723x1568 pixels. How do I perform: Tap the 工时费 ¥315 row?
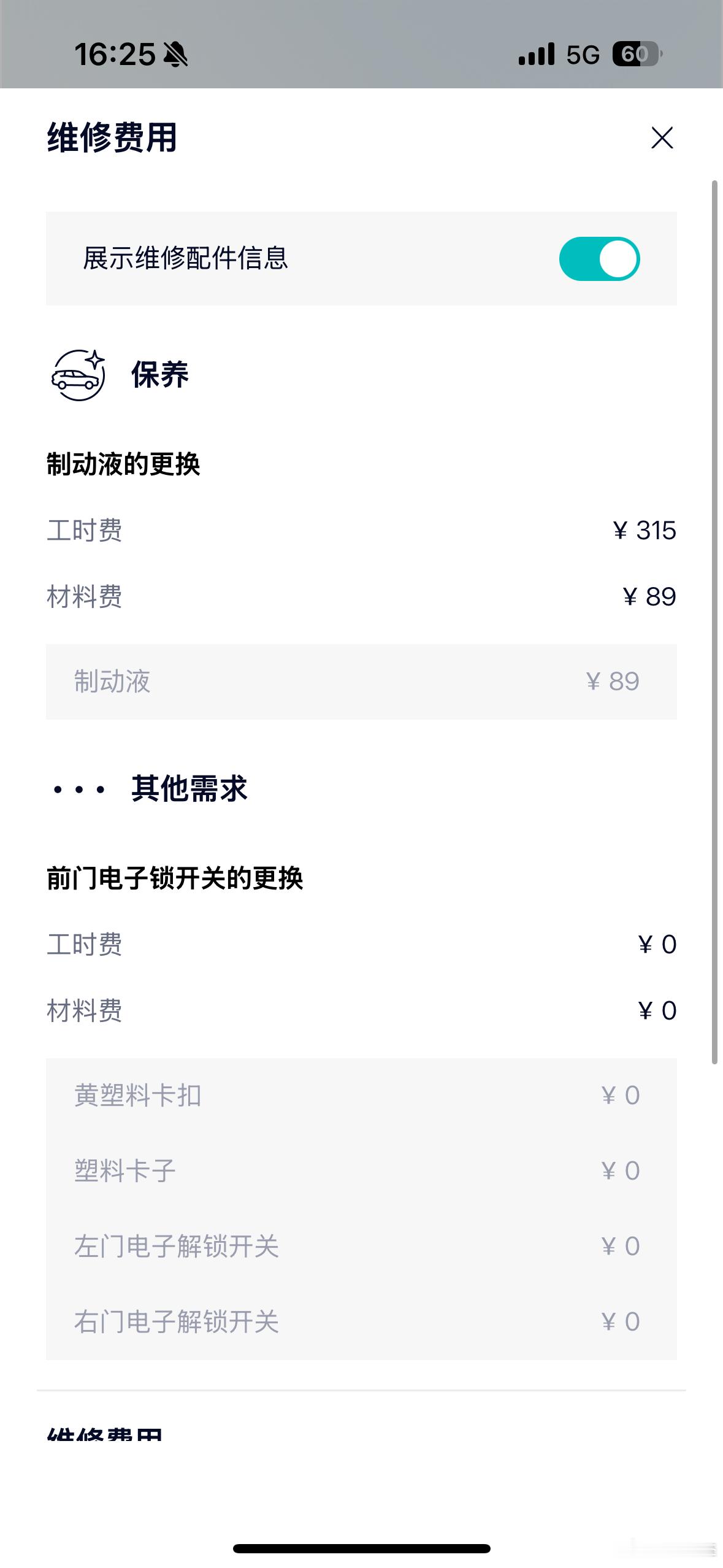click(x=361, y=530)
